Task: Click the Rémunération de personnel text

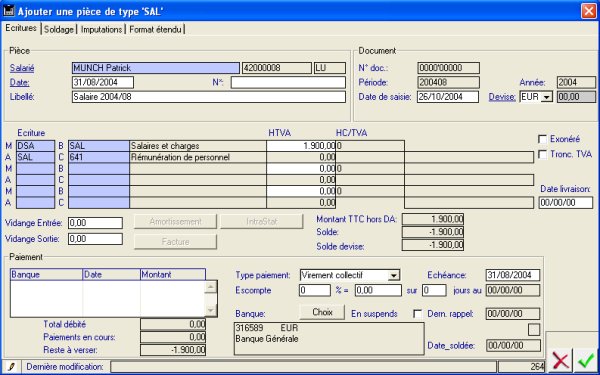Action: tap(180, 157)
